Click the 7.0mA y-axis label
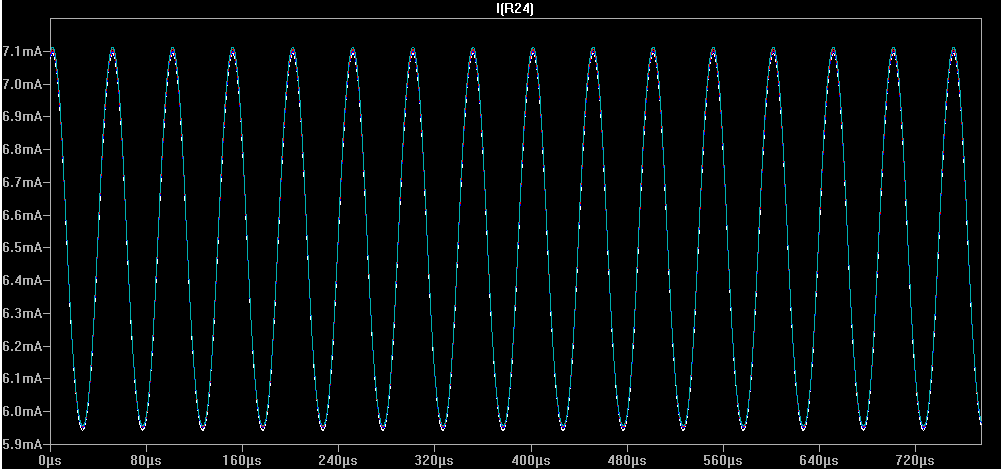The width and height of the screenshot is (1001, 469). (x=20, y=84)
